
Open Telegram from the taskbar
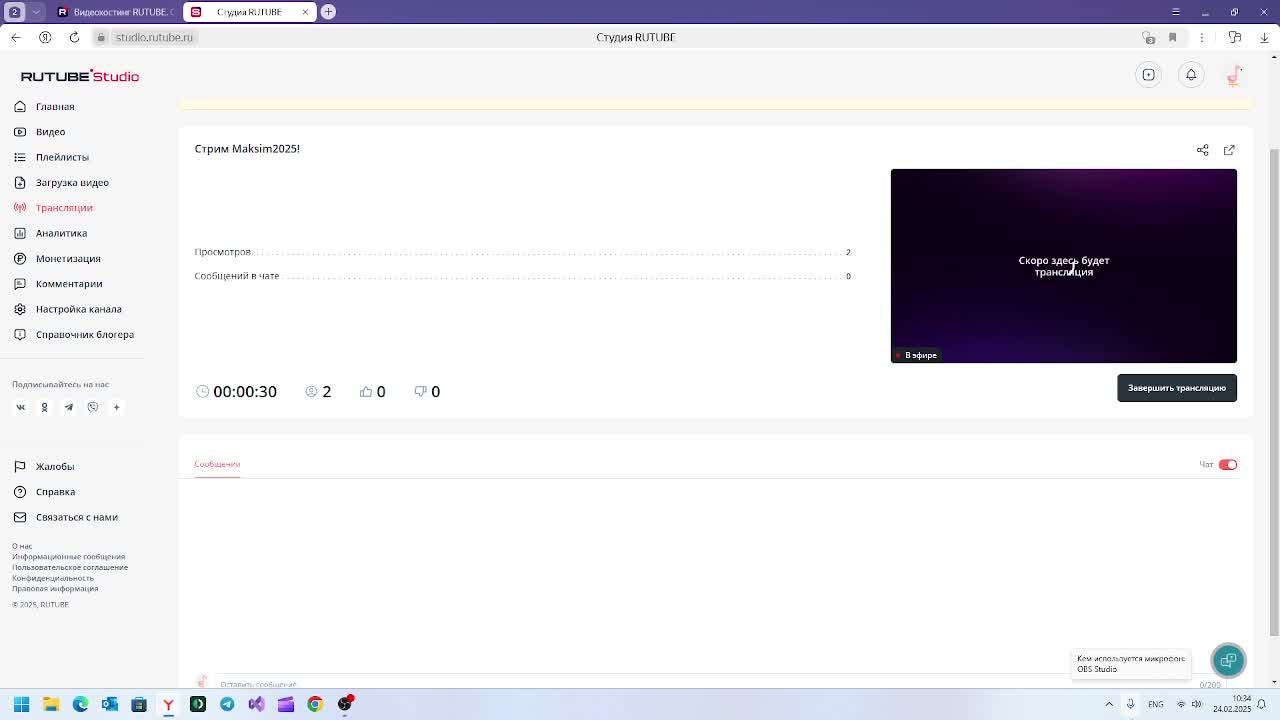coord(227,704)
